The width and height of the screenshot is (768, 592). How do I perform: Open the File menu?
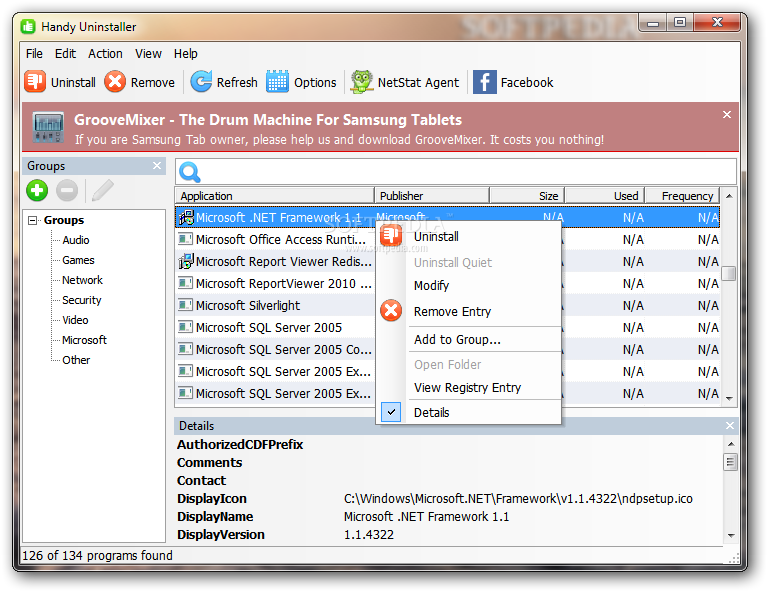coord(34,53)
